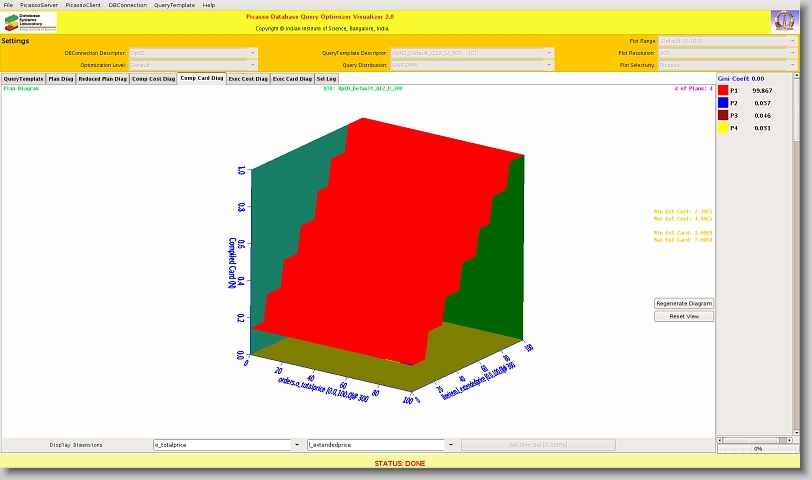This screenshot has height=480, width=812.
Task: Select the yellow P4 plan swatch
Action: coord(722,128)
